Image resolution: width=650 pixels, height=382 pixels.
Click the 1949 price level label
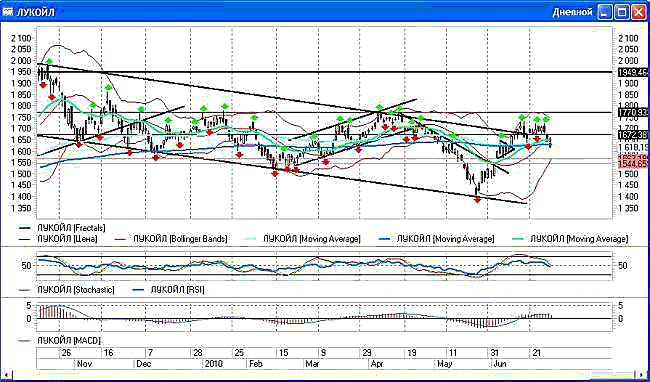click(632, 72)
